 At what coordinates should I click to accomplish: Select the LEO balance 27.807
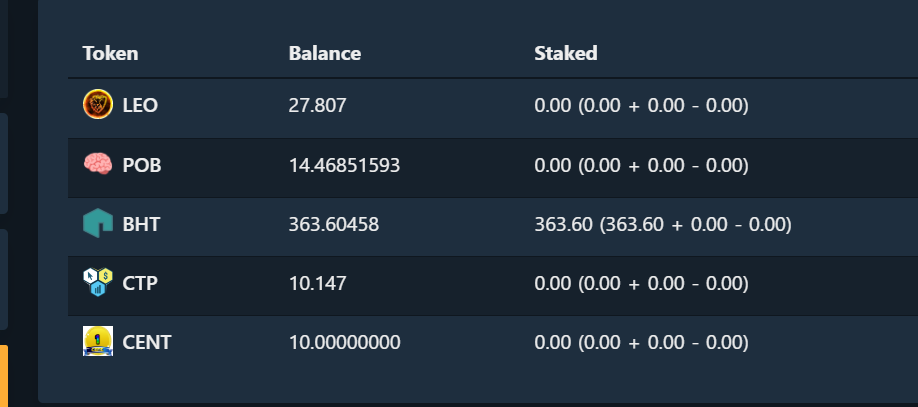317,106
